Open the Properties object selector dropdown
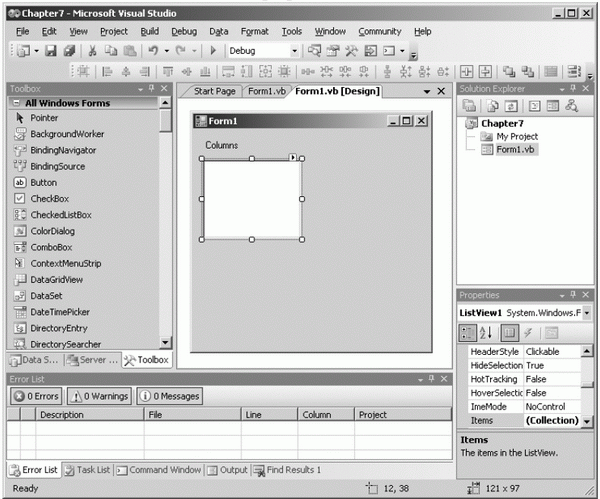Viewport: 600px width, 499px height. (587, 313)
